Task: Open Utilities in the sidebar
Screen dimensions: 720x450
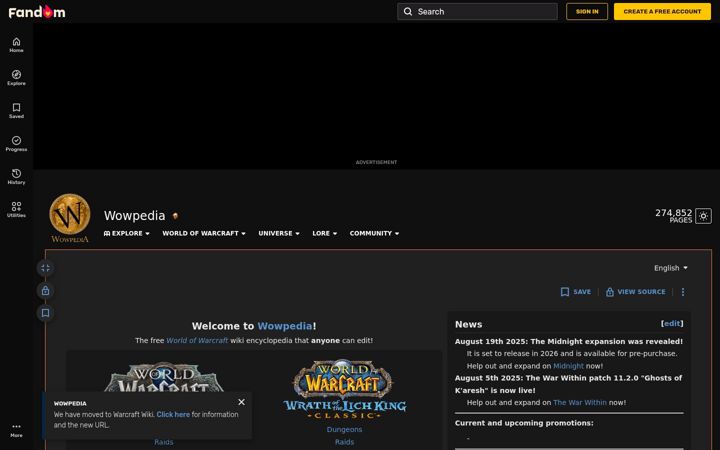Action: pos(16,210)
